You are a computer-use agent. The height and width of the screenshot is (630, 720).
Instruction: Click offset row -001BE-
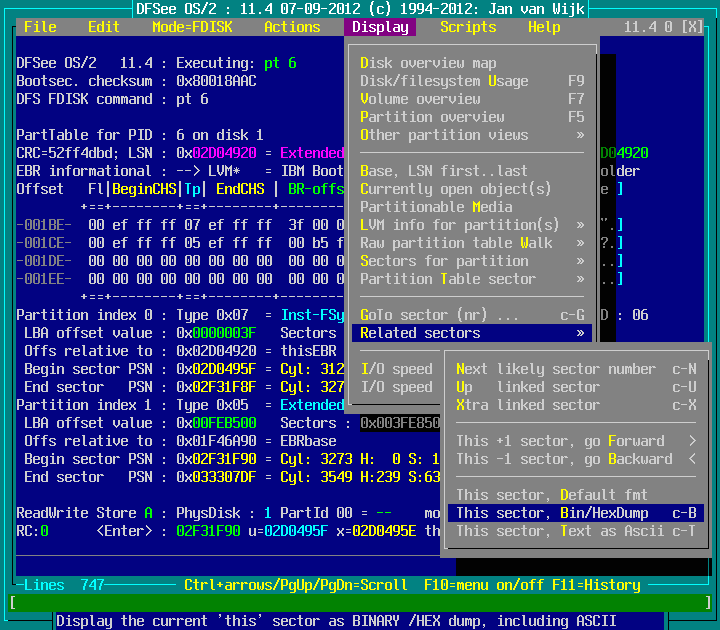pos(44,225)
